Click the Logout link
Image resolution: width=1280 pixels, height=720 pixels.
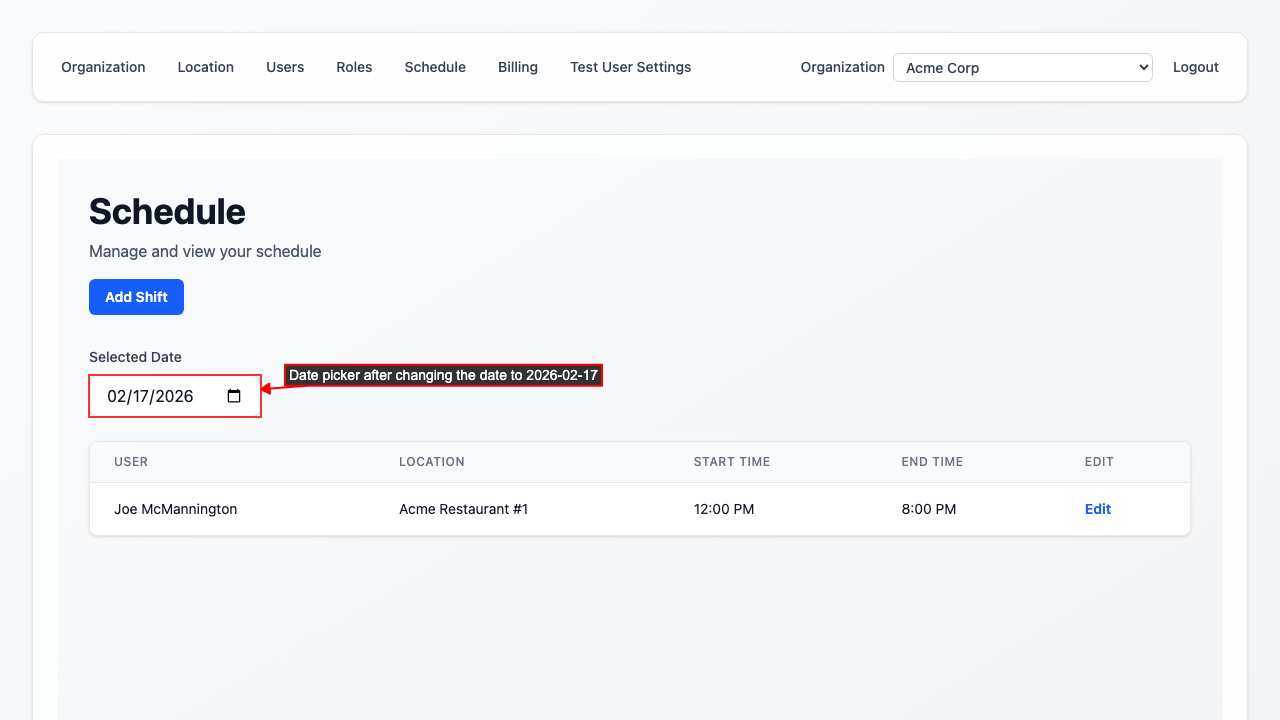[x=1195, y=67]
